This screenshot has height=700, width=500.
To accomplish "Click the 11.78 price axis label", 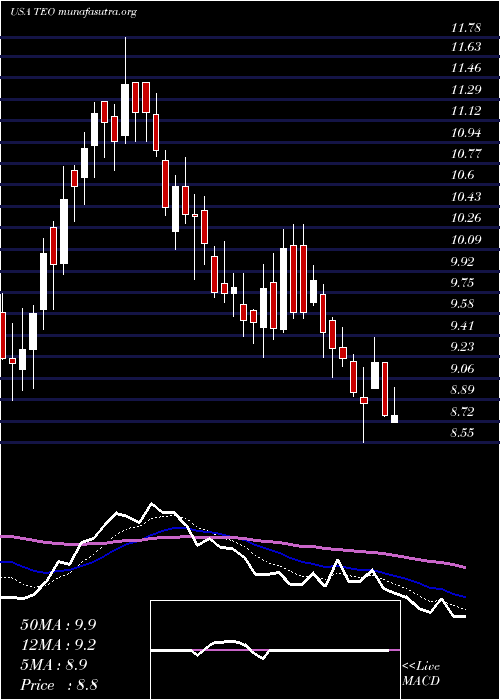I will tap(466, 29).
